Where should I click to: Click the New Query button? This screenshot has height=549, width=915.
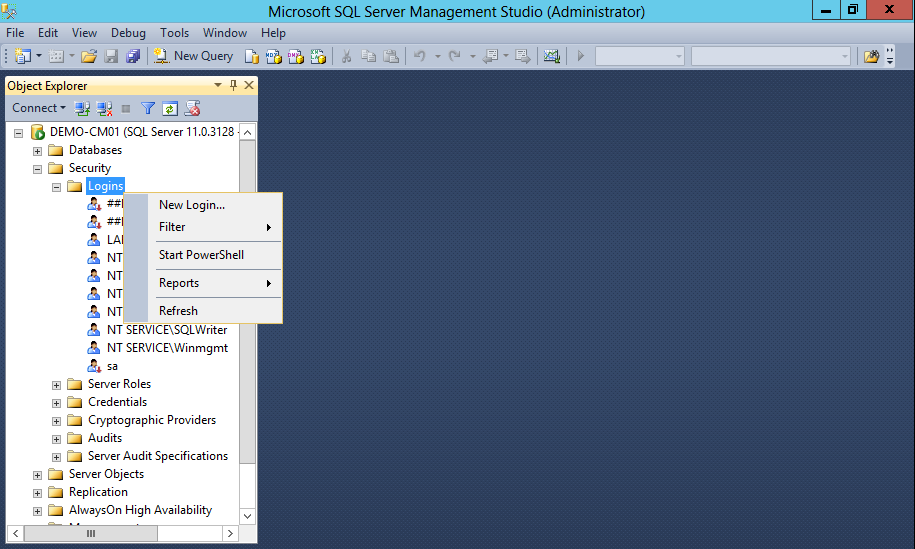point(194,56)
